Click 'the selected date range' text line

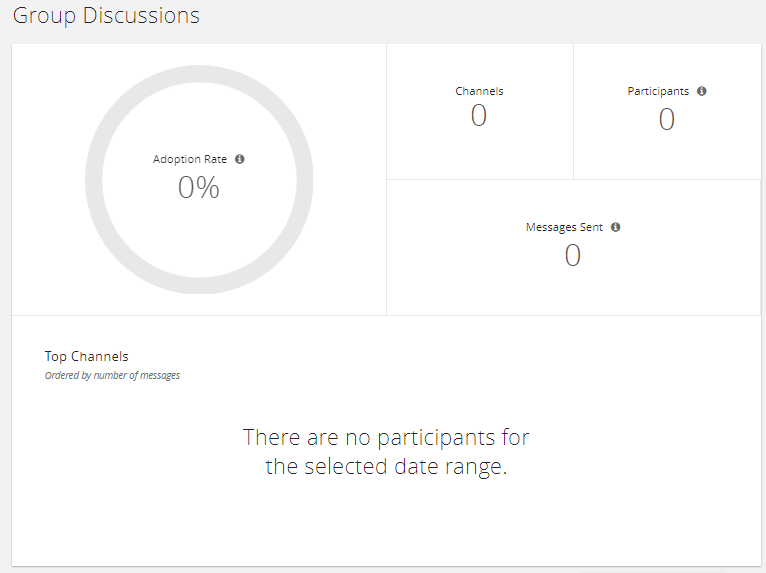pyautogui.click(x=386, y=467)
